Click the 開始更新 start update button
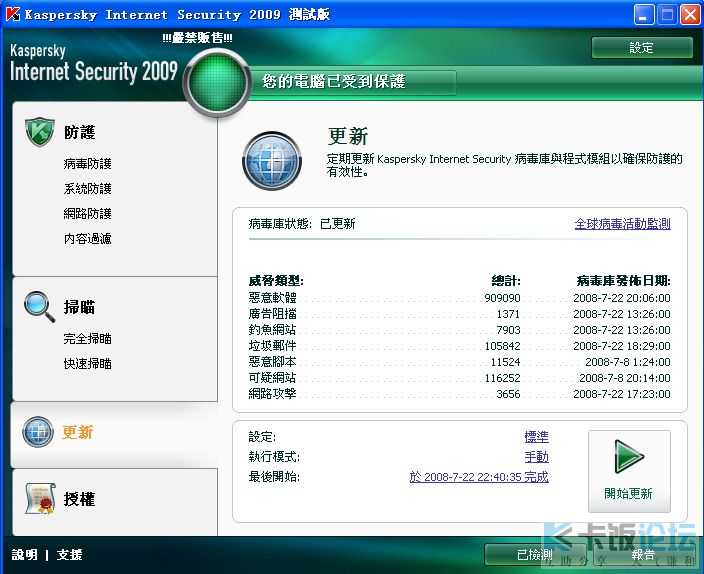 coord(629,471)
